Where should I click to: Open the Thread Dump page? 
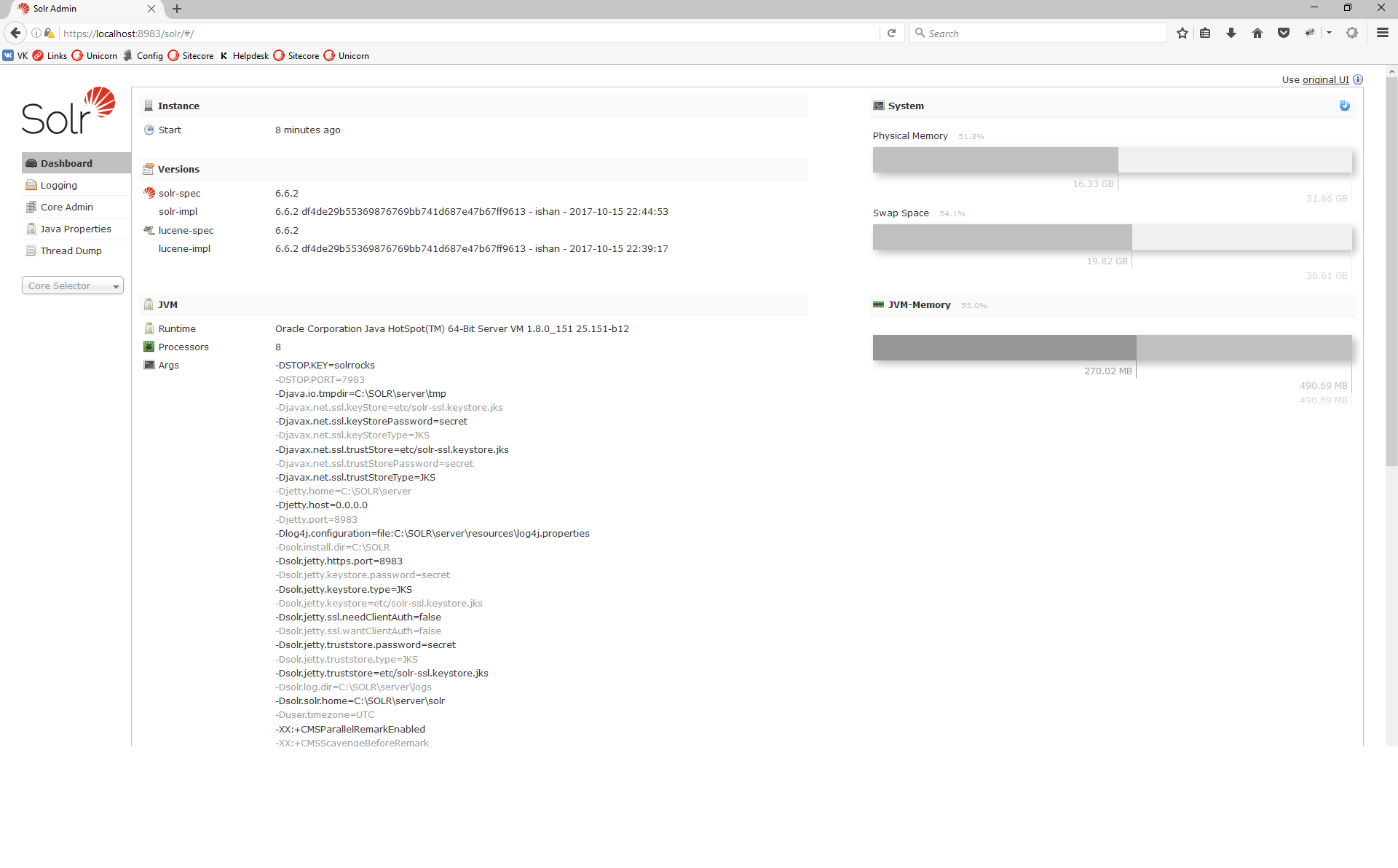[71, 250]
